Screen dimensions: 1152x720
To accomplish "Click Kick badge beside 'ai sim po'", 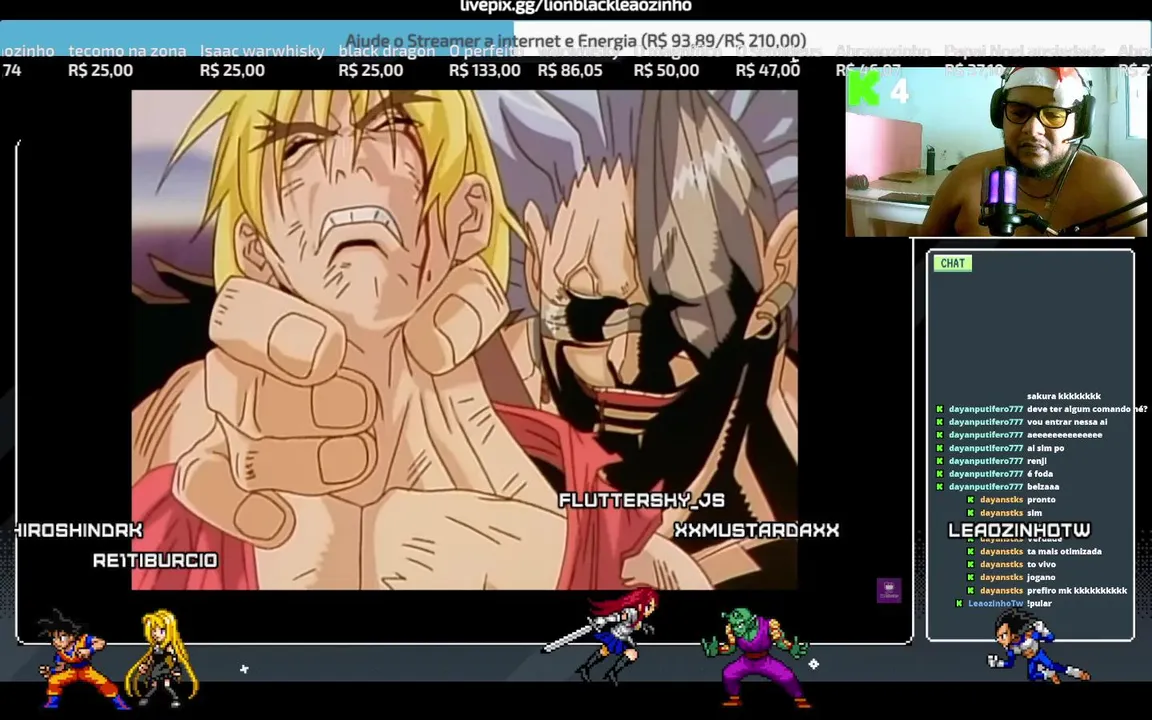I will click(x=939, y=448).
